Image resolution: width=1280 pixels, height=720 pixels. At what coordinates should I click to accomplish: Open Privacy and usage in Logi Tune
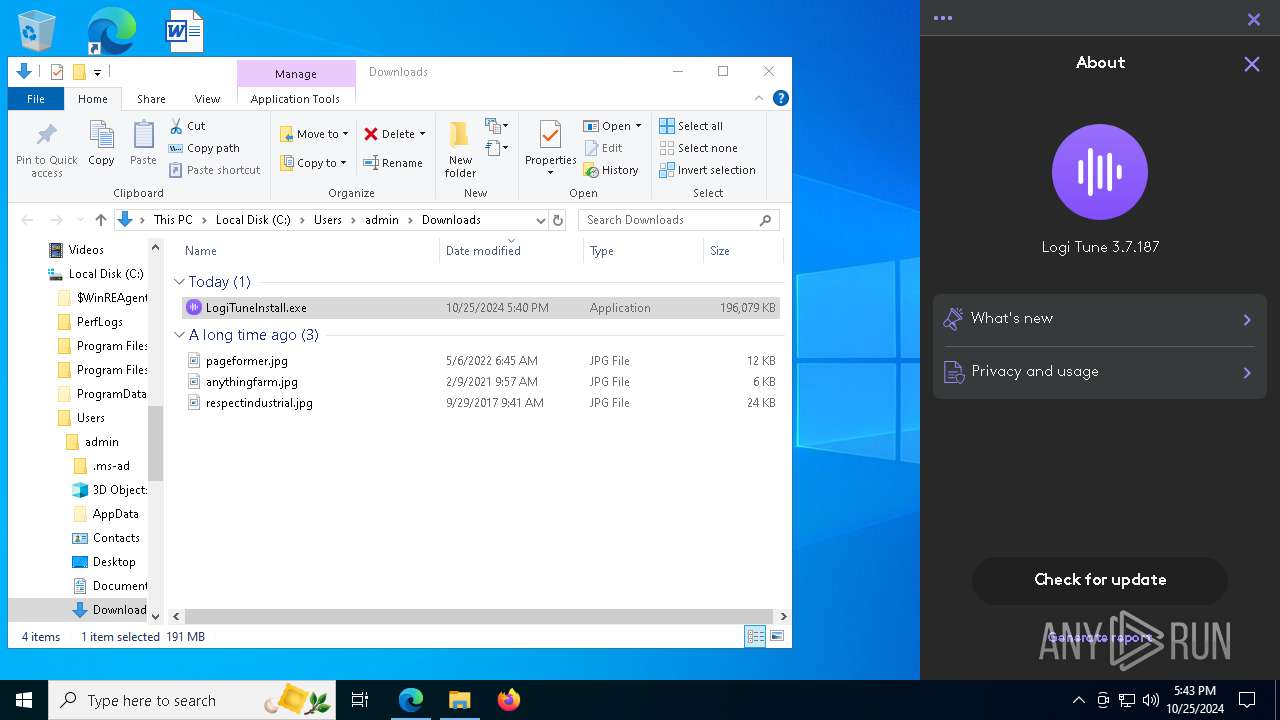tap(1100, 372)
